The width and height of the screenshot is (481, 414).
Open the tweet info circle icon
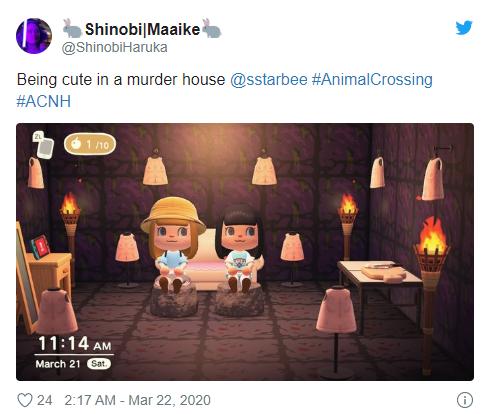click(x=465, y=400)
